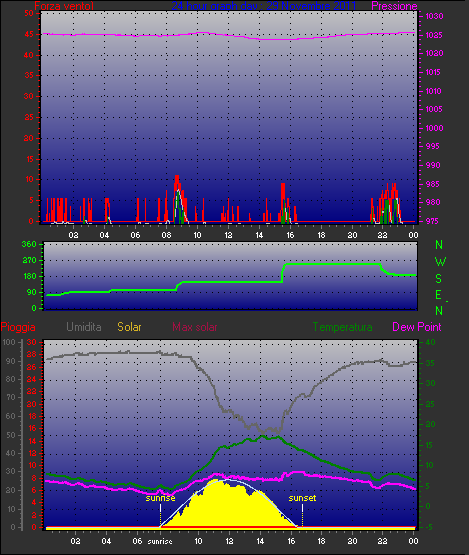Click the Pressione axis title
Image resolution: width=469 pixels, height=555 pixels.
click(x=394, y=6)
